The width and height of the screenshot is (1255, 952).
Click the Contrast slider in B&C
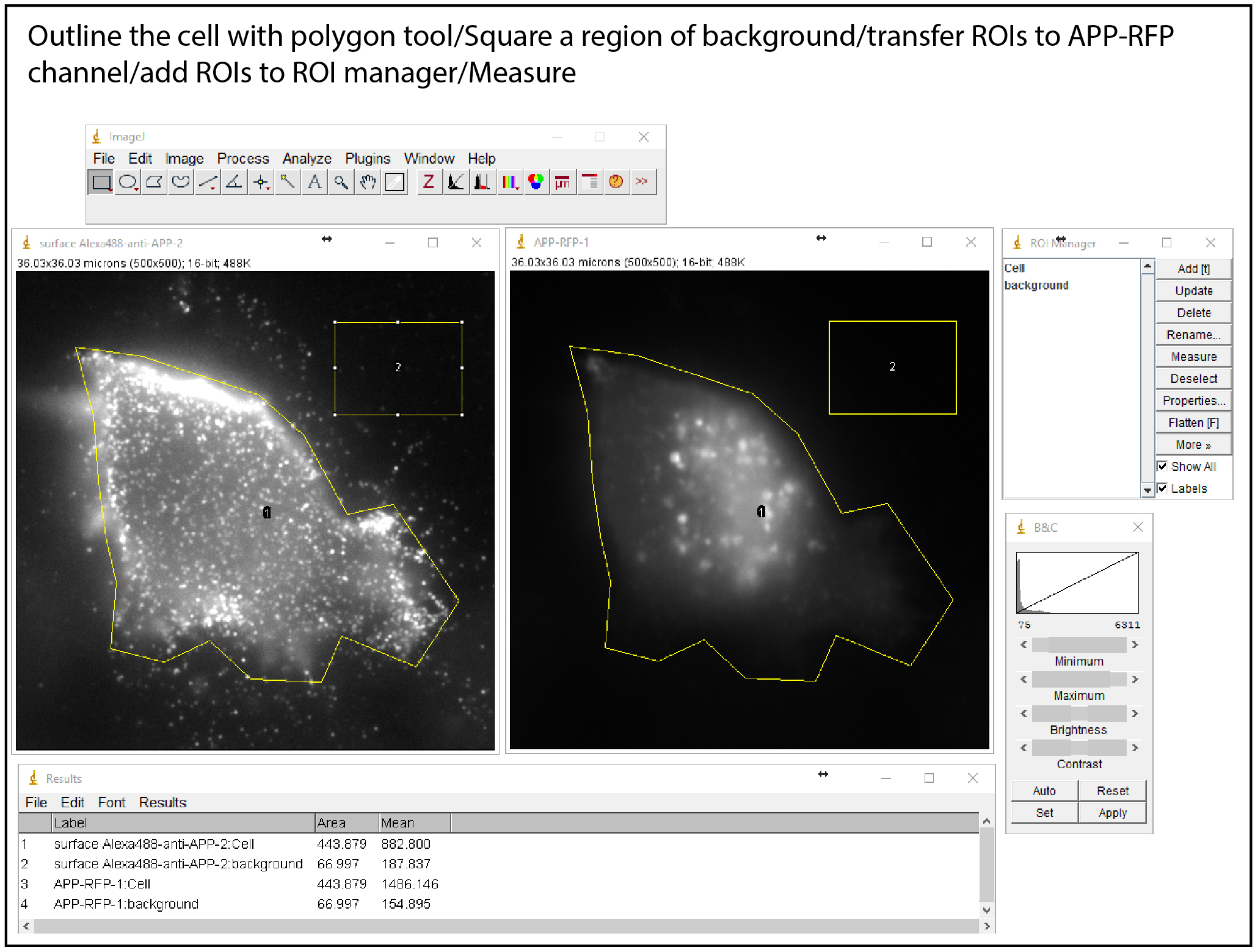[1079, 748]
